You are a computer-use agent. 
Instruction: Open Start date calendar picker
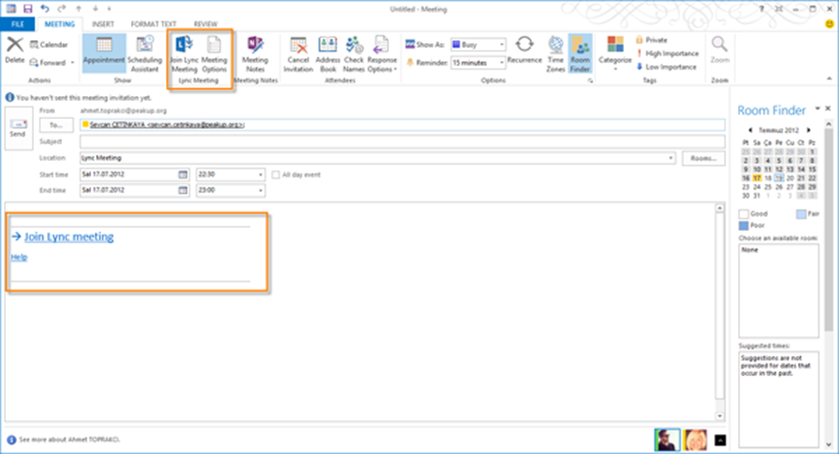pyautogui.click(x=183, y=175)
